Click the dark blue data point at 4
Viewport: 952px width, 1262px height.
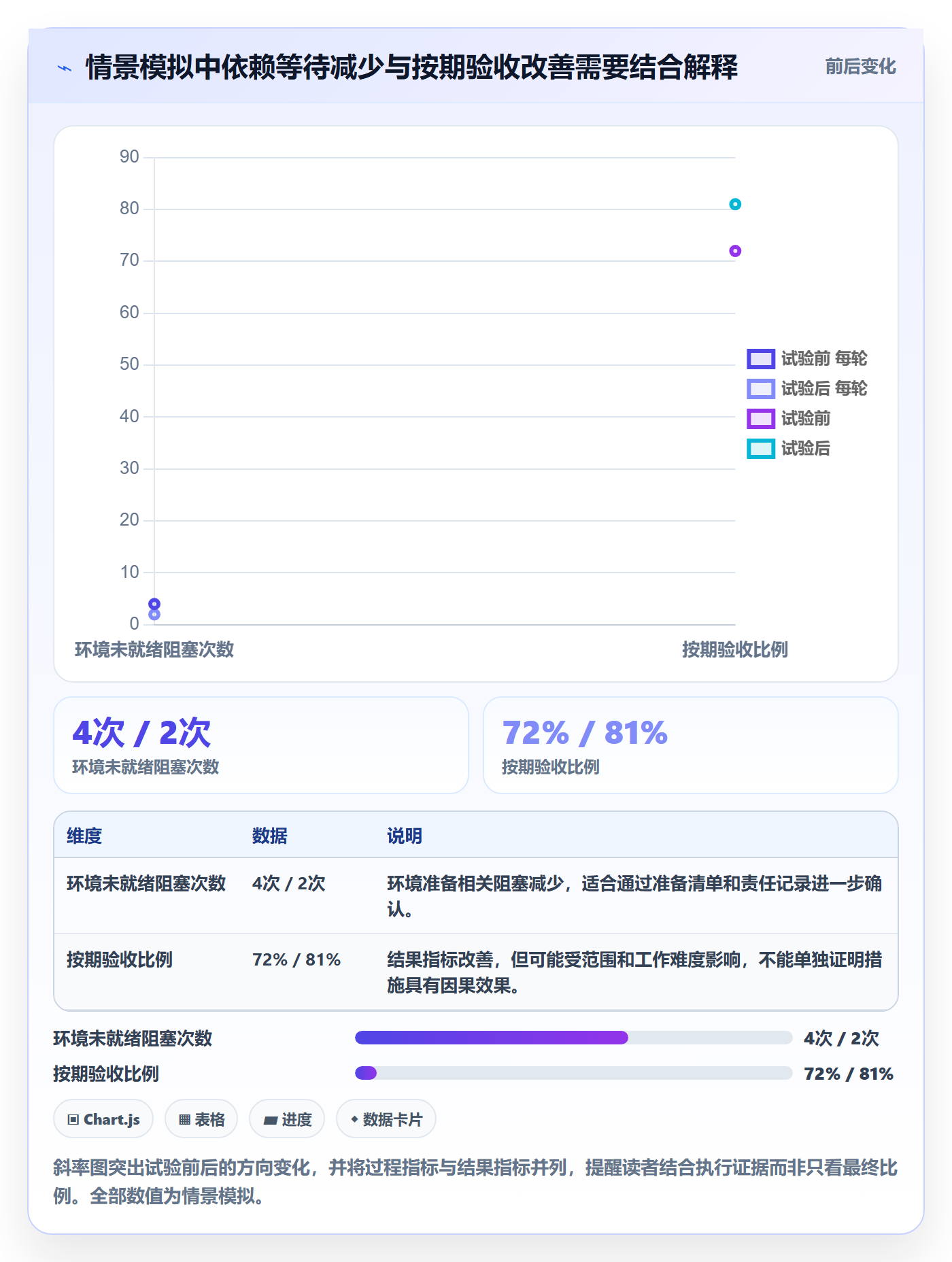tap(154, 604)
